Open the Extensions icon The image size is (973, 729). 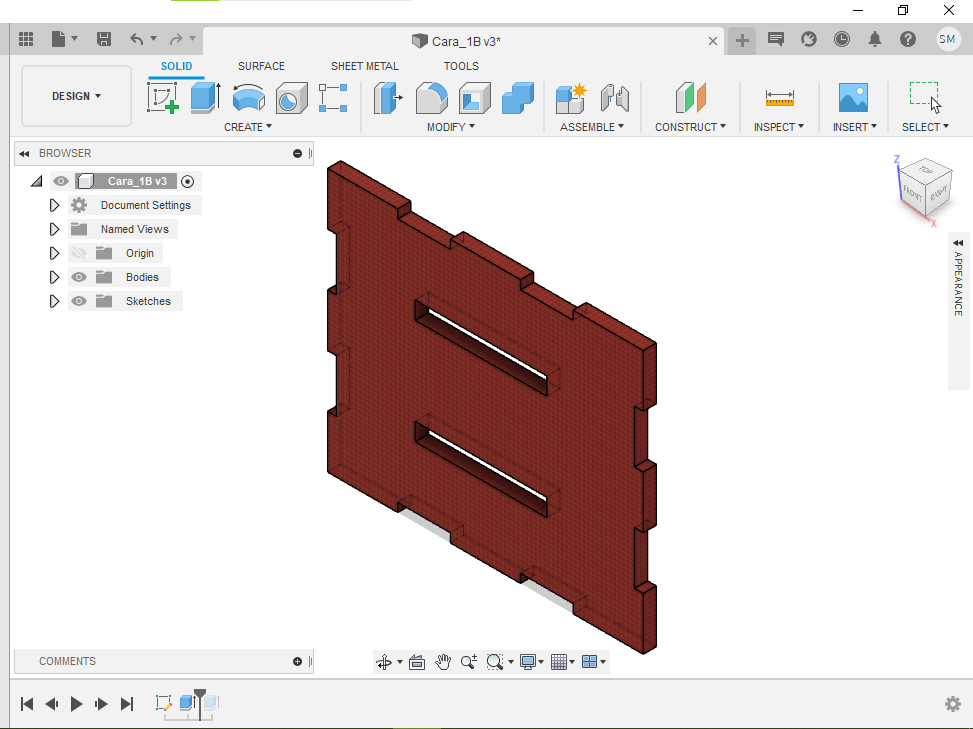(x=809, y=40)
